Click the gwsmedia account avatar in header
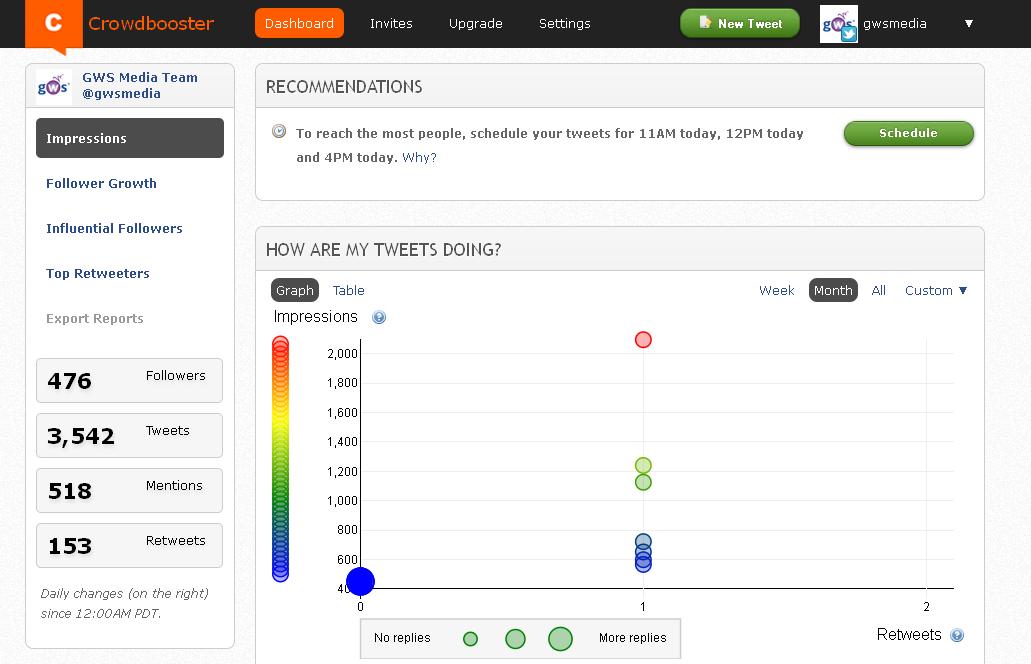Image resolution: width=1031 pixels, height=664 pixels. (839, 24)
